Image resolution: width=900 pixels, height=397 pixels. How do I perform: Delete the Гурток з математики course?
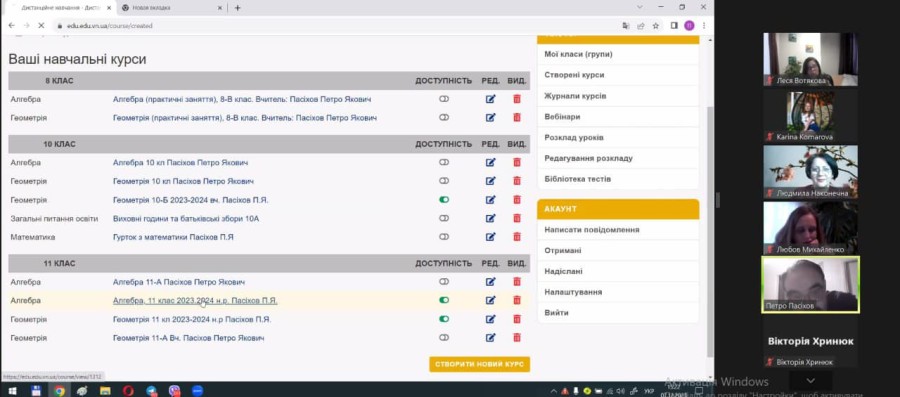point(517,236)
